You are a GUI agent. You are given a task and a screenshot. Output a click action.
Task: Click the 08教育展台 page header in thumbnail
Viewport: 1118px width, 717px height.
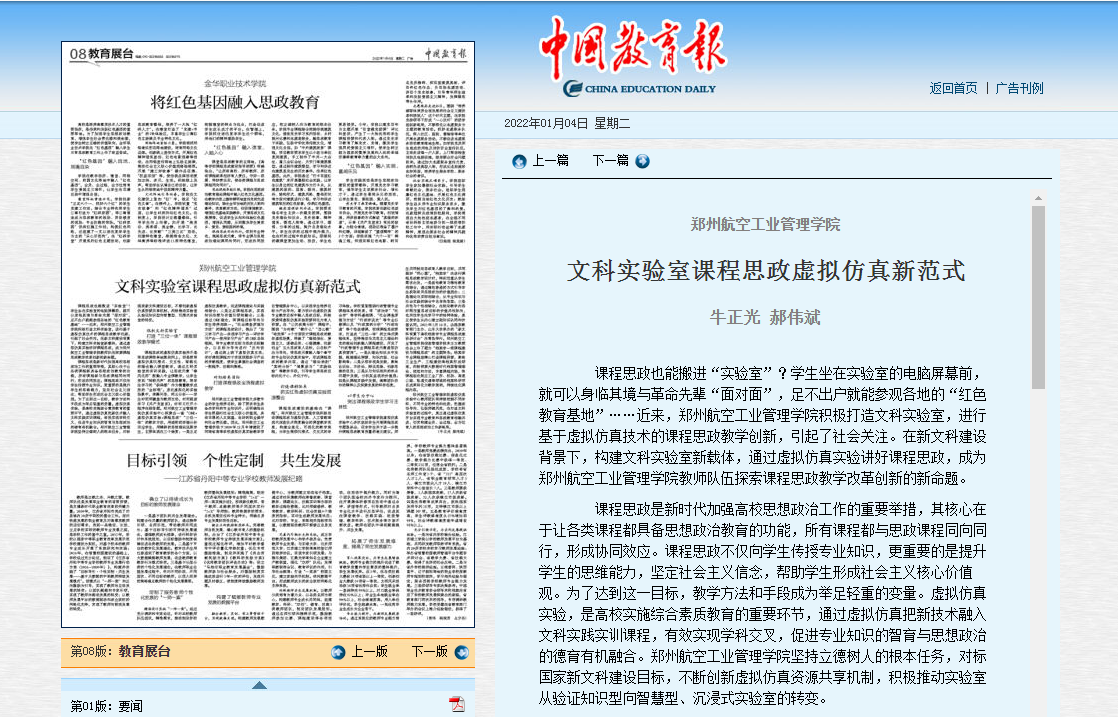[x=101, y=53]
